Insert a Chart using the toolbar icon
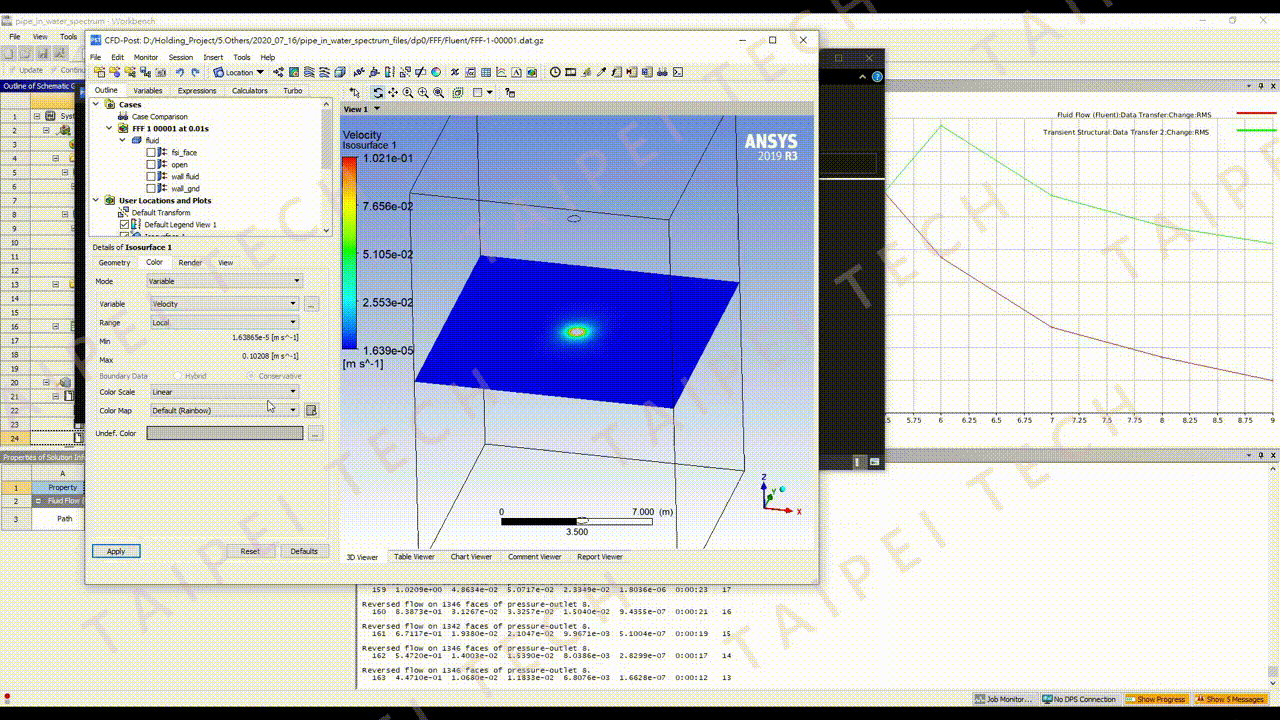The image size is (1280, 720). [501, 72]
